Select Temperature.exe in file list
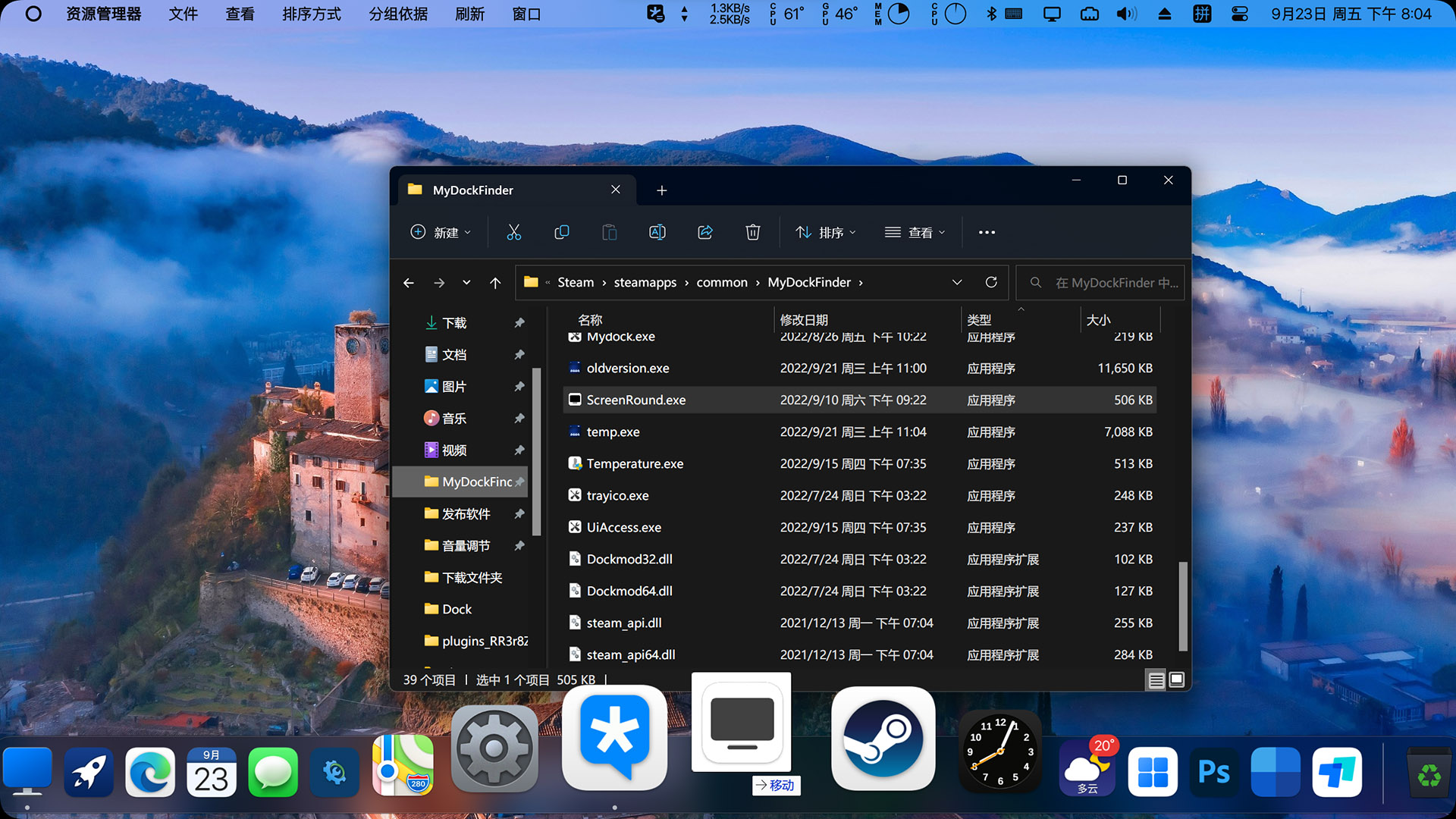Viewport: 1456px width, 819px height. 860,463
